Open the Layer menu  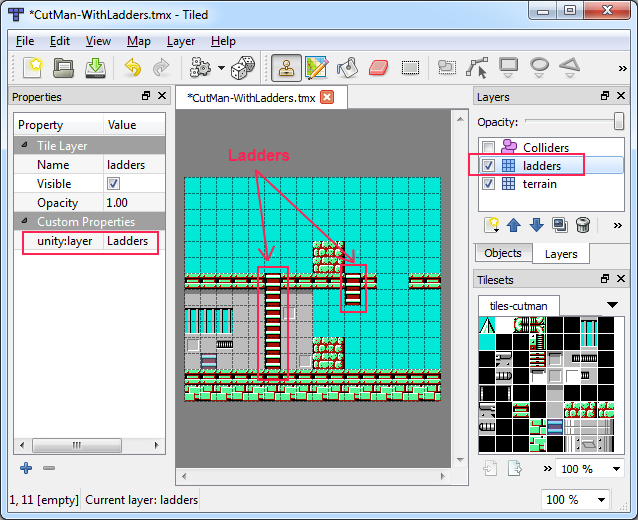181,41
